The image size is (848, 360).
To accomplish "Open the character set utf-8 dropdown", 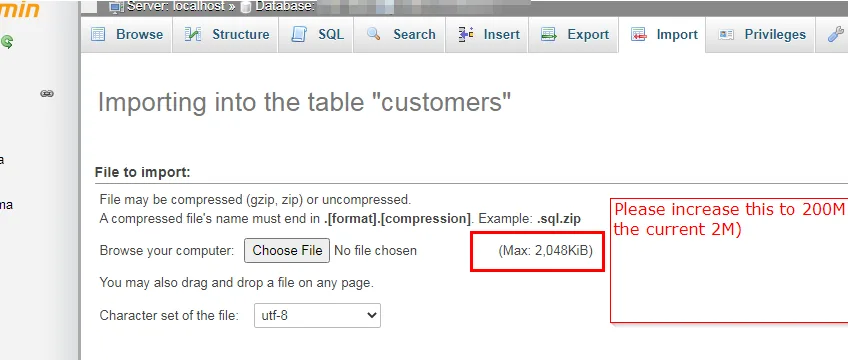I will click(x=317, y=315).
